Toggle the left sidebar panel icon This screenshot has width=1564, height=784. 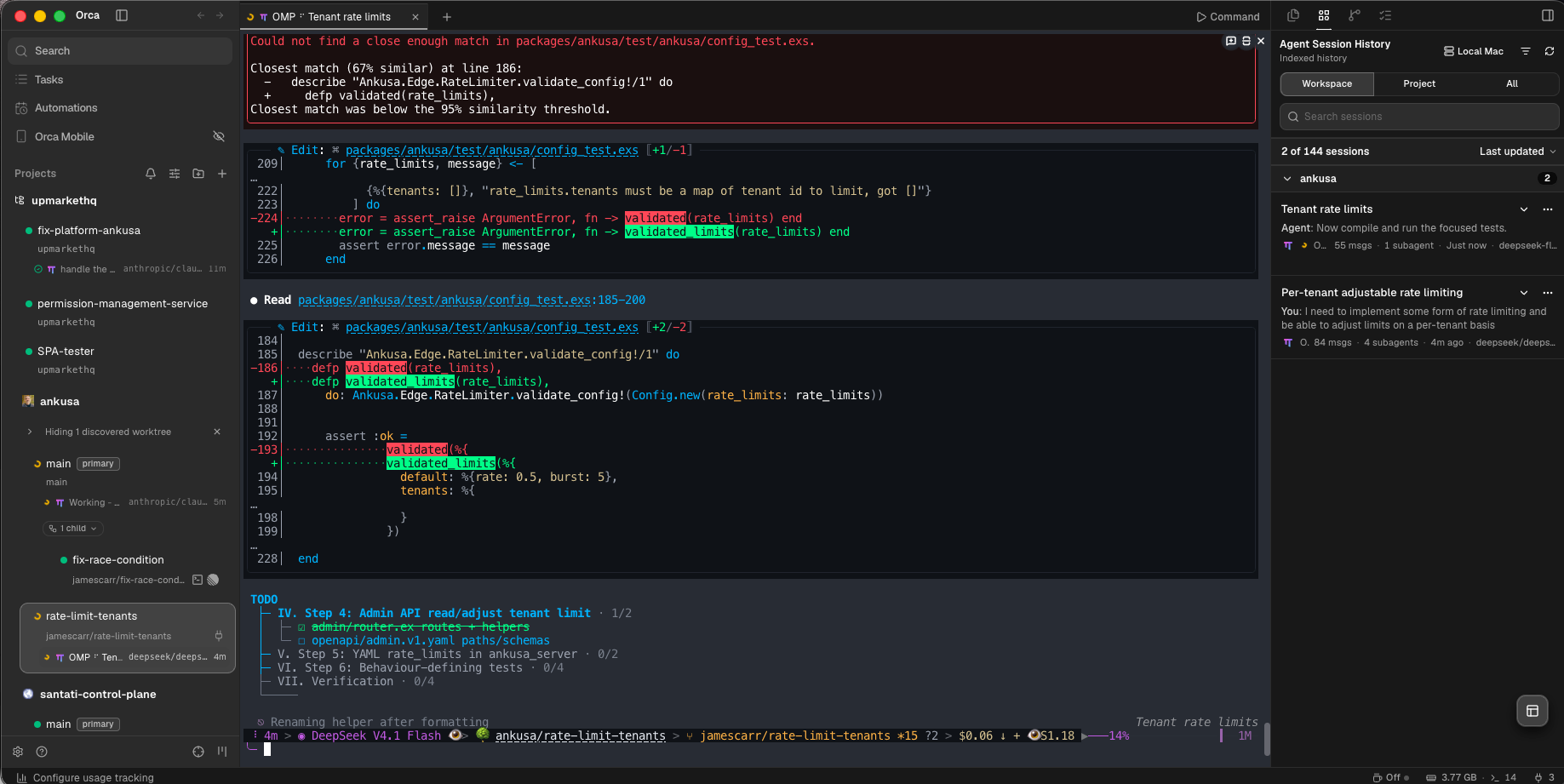(122, 15)
